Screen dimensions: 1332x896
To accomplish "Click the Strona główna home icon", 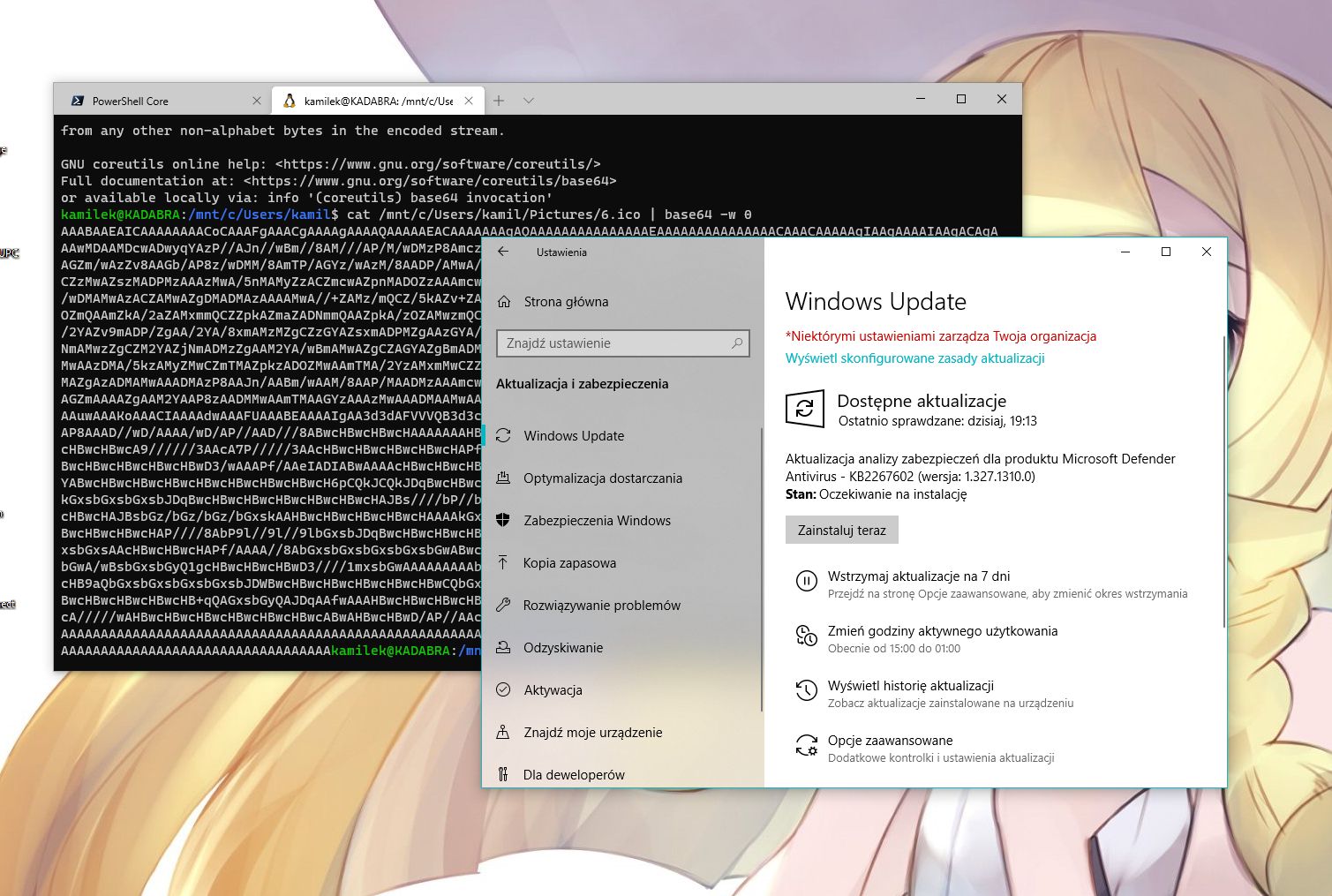I will 504,302.
